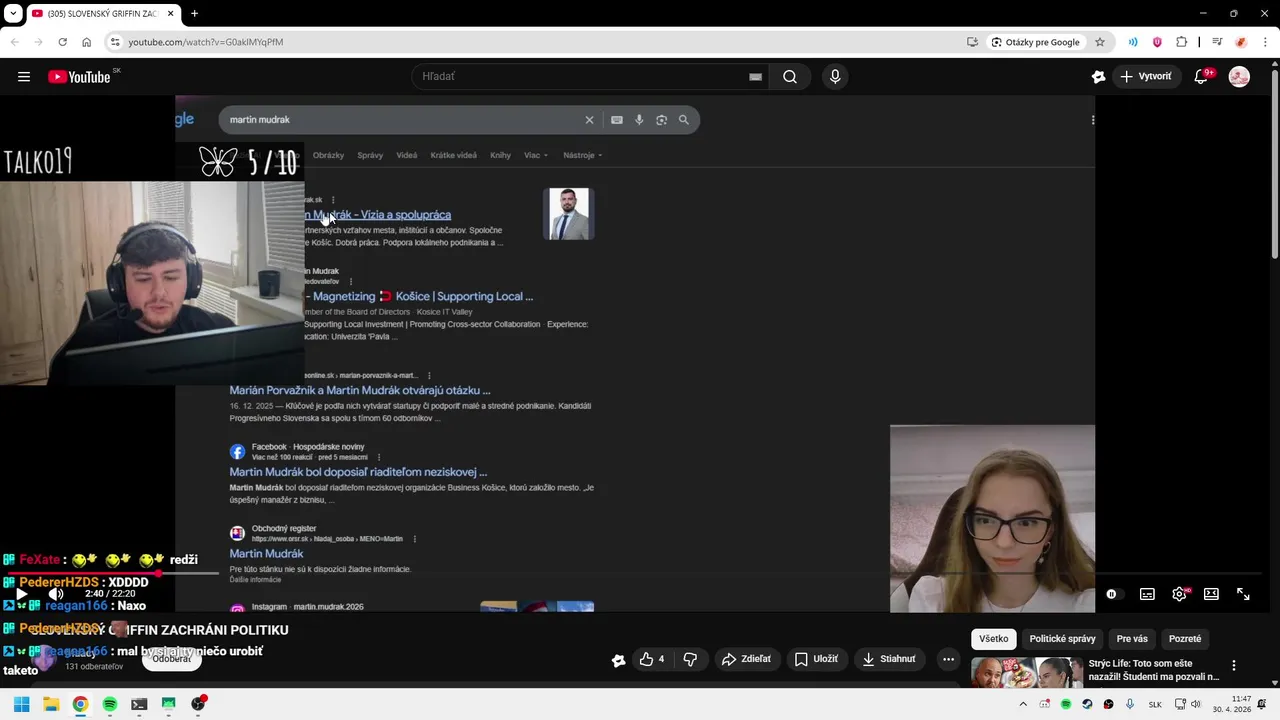
Task: Mute the video via speaker icon
Action: (56, 594)
